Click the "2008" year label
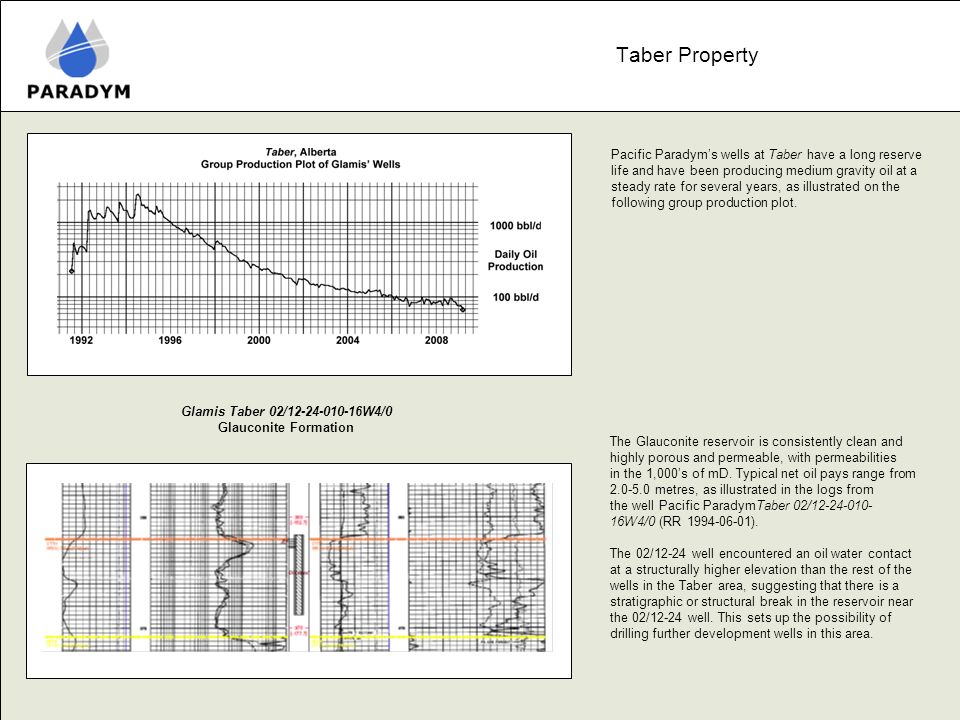Viewport: 960px width, 720px height. pyautogui.click(x=437, y=340)
